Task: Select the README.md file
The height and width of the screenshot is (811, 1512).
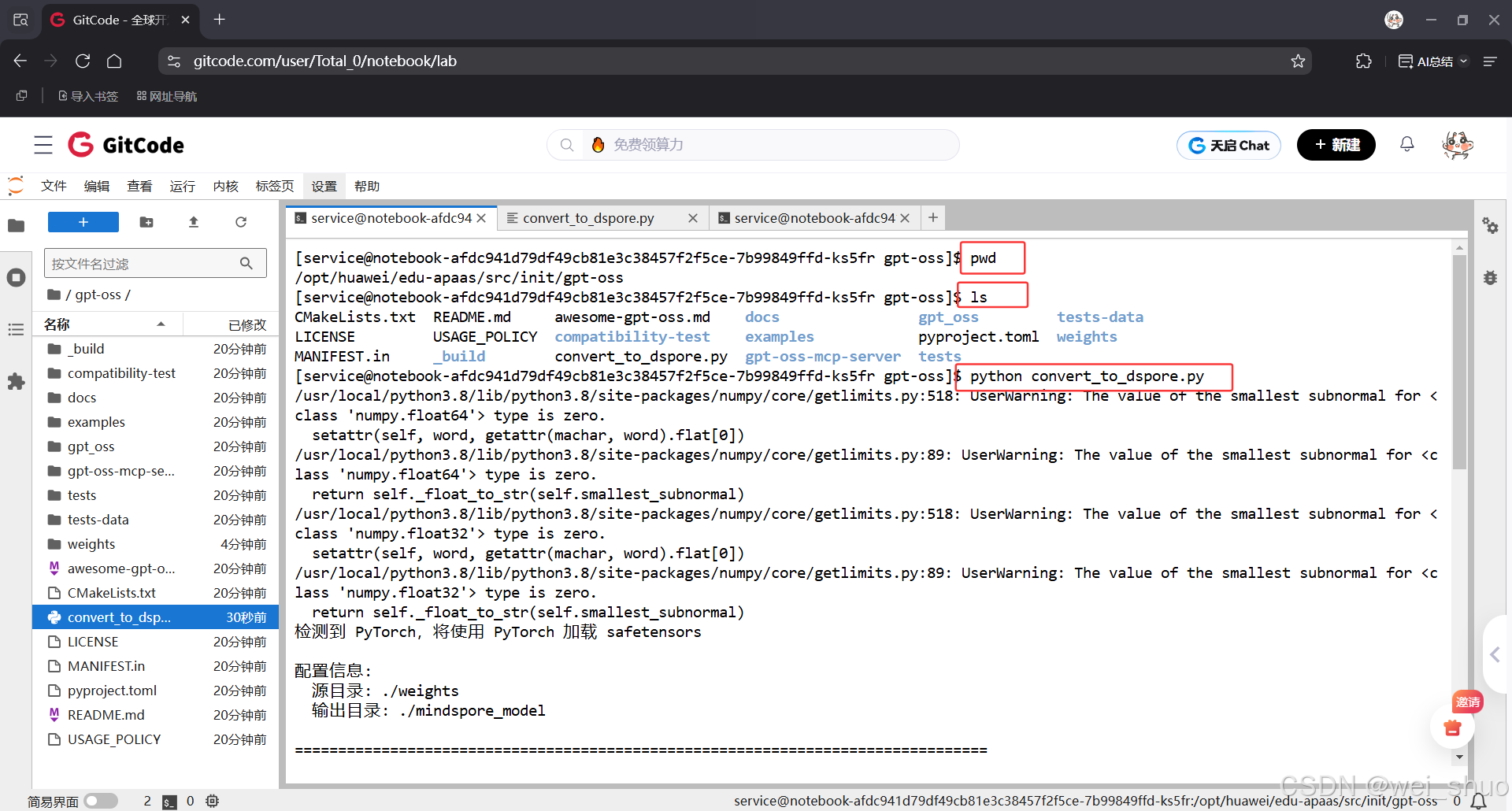Action: coord(155,715)
